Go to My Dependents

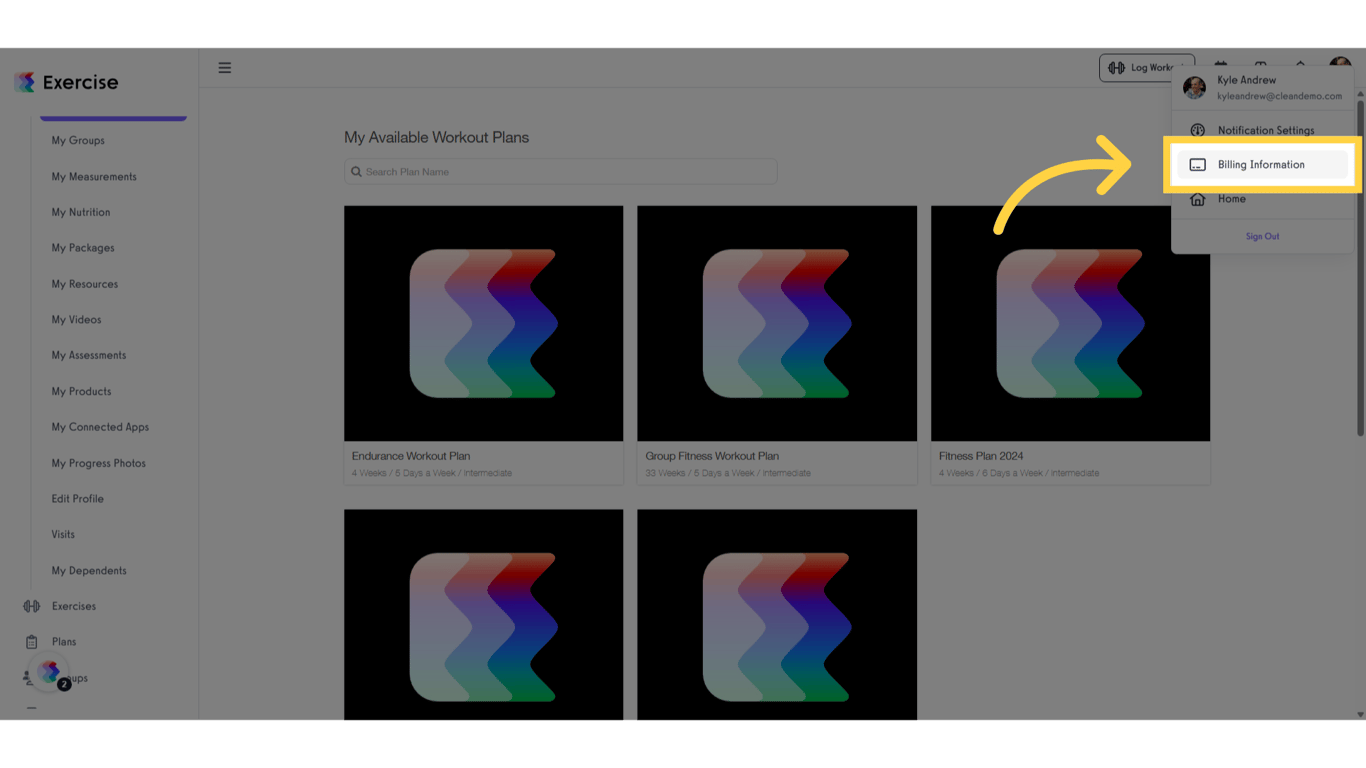[x=89, y=571]
